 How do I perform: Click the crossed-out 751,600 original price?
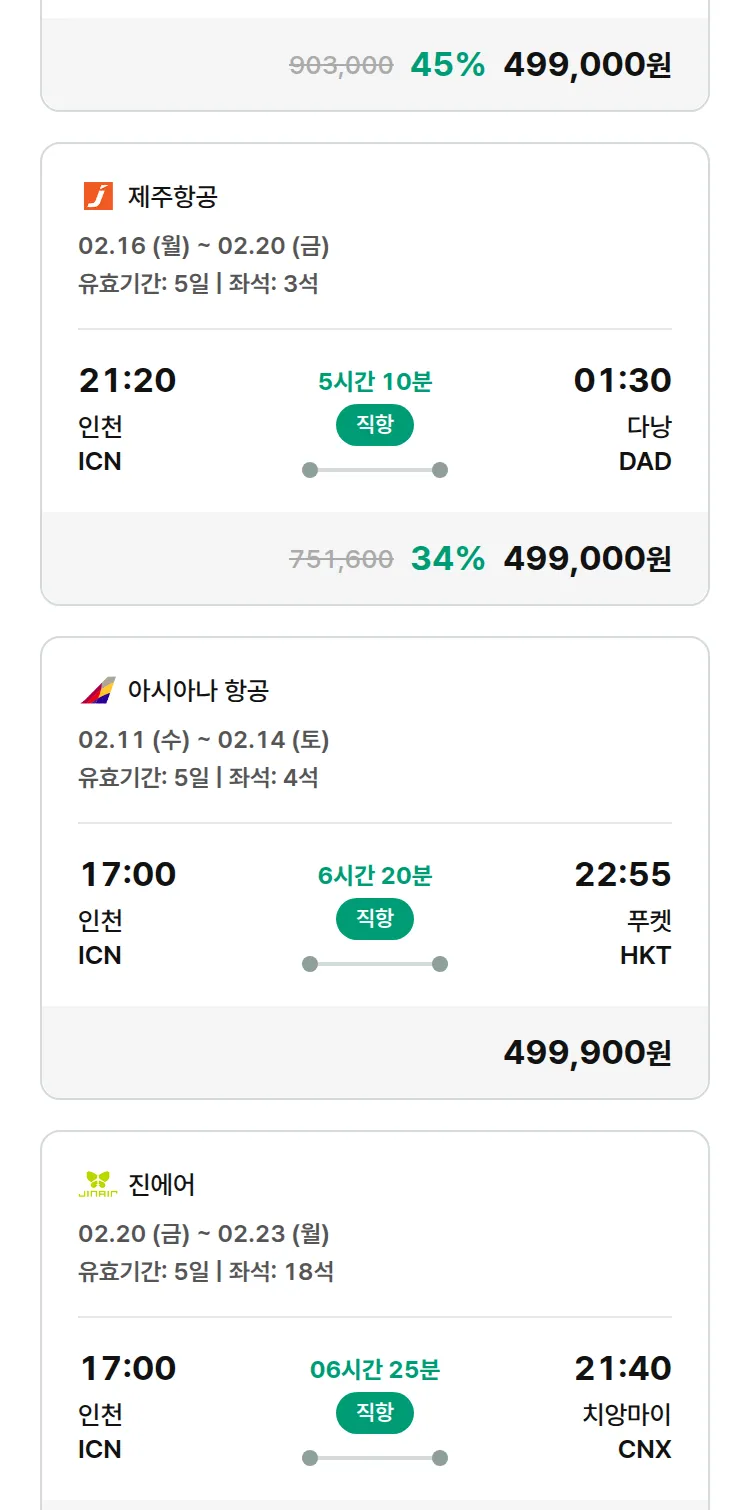pos(341,560)
